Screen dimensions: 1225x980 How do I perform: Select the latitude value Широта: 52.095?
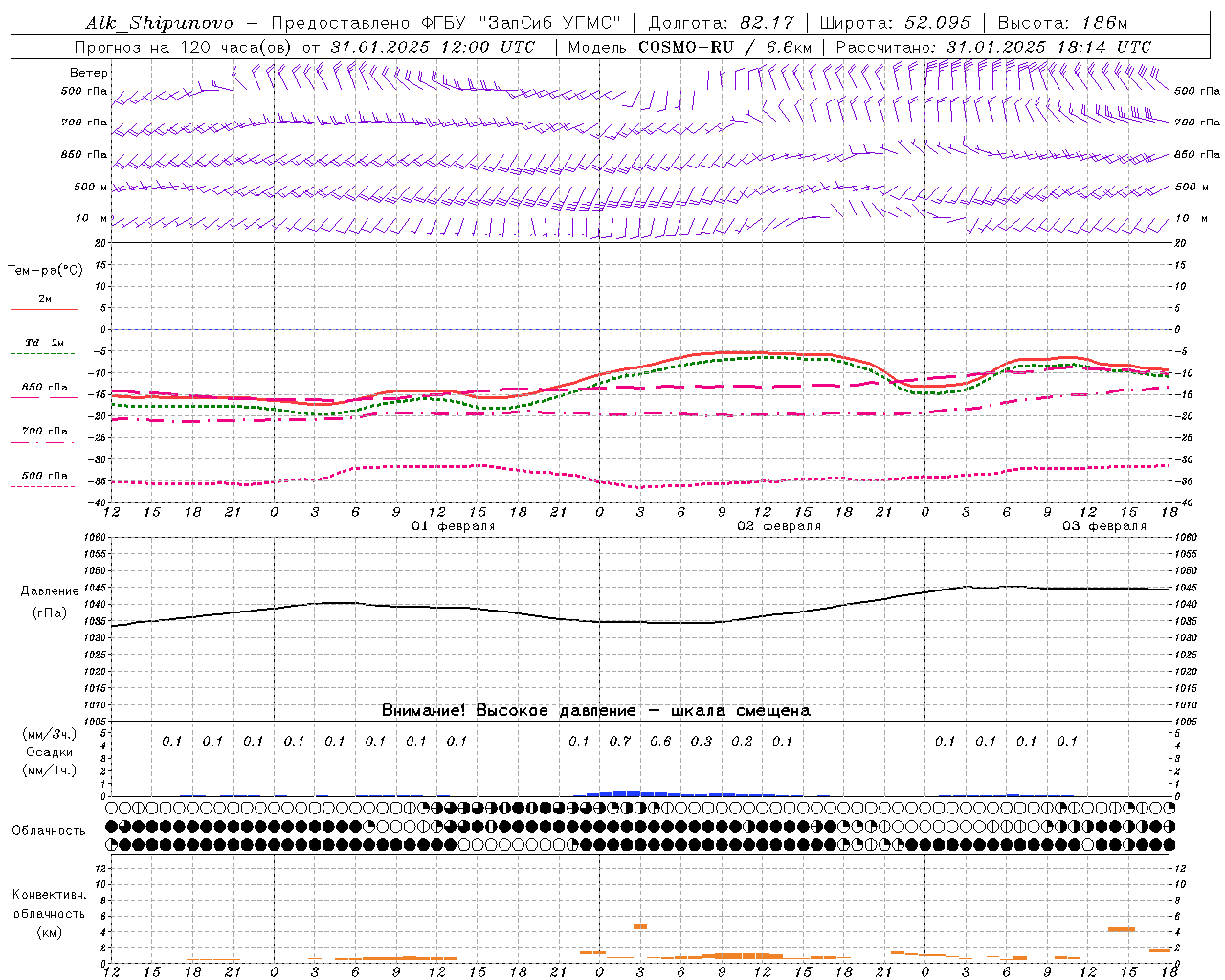pos(895,23)
